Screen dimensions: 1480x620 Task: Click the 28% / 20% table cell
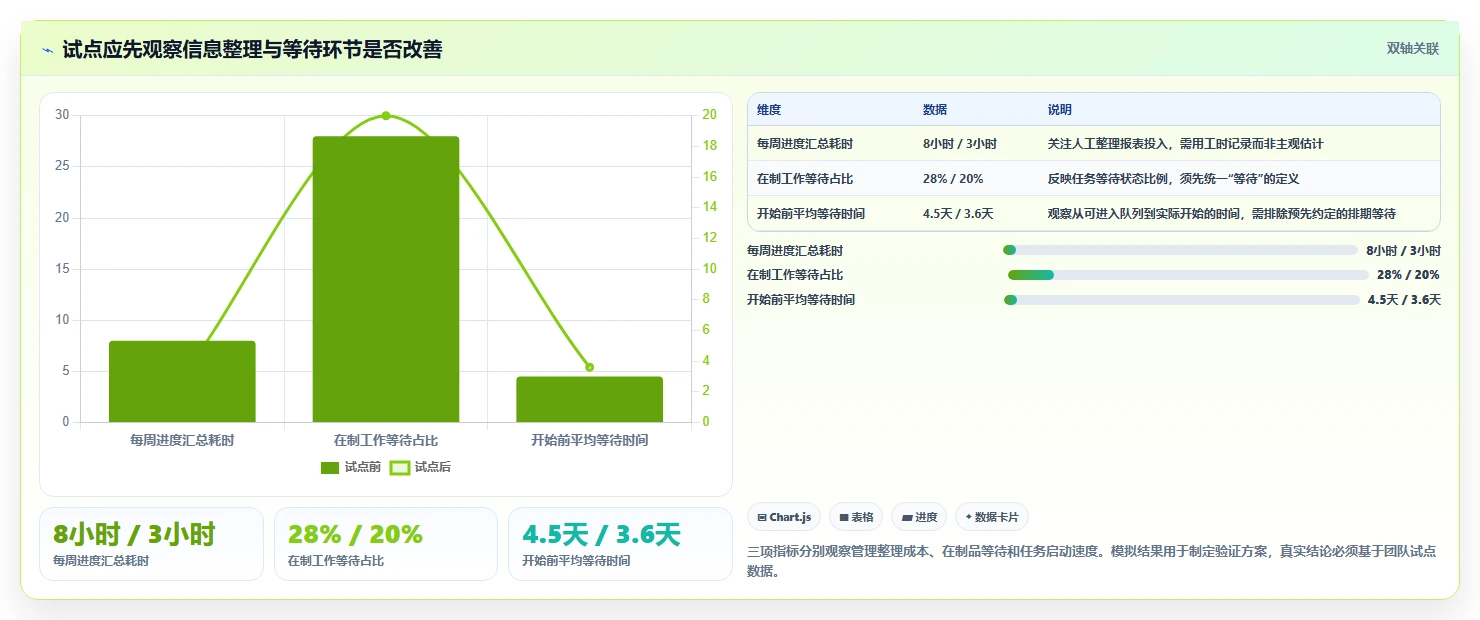953,179
